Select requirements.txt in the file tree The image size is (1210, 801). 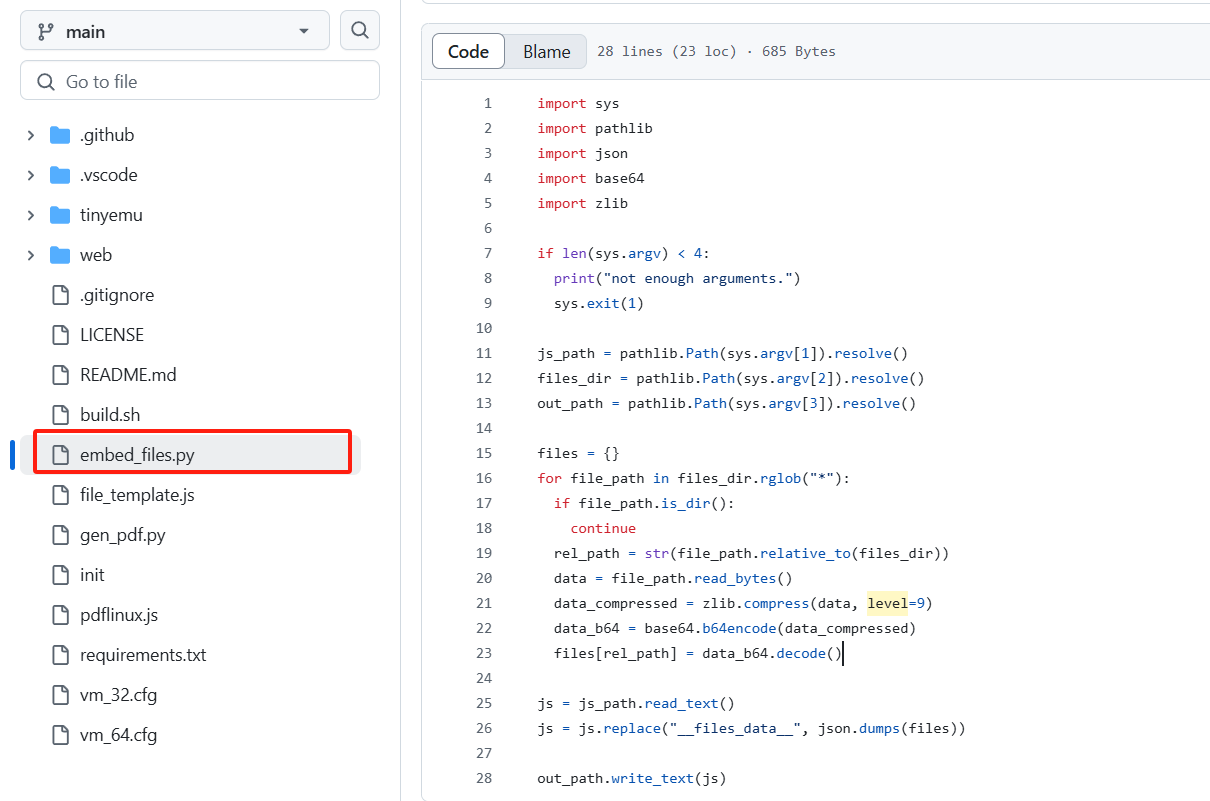pos(143,655)
